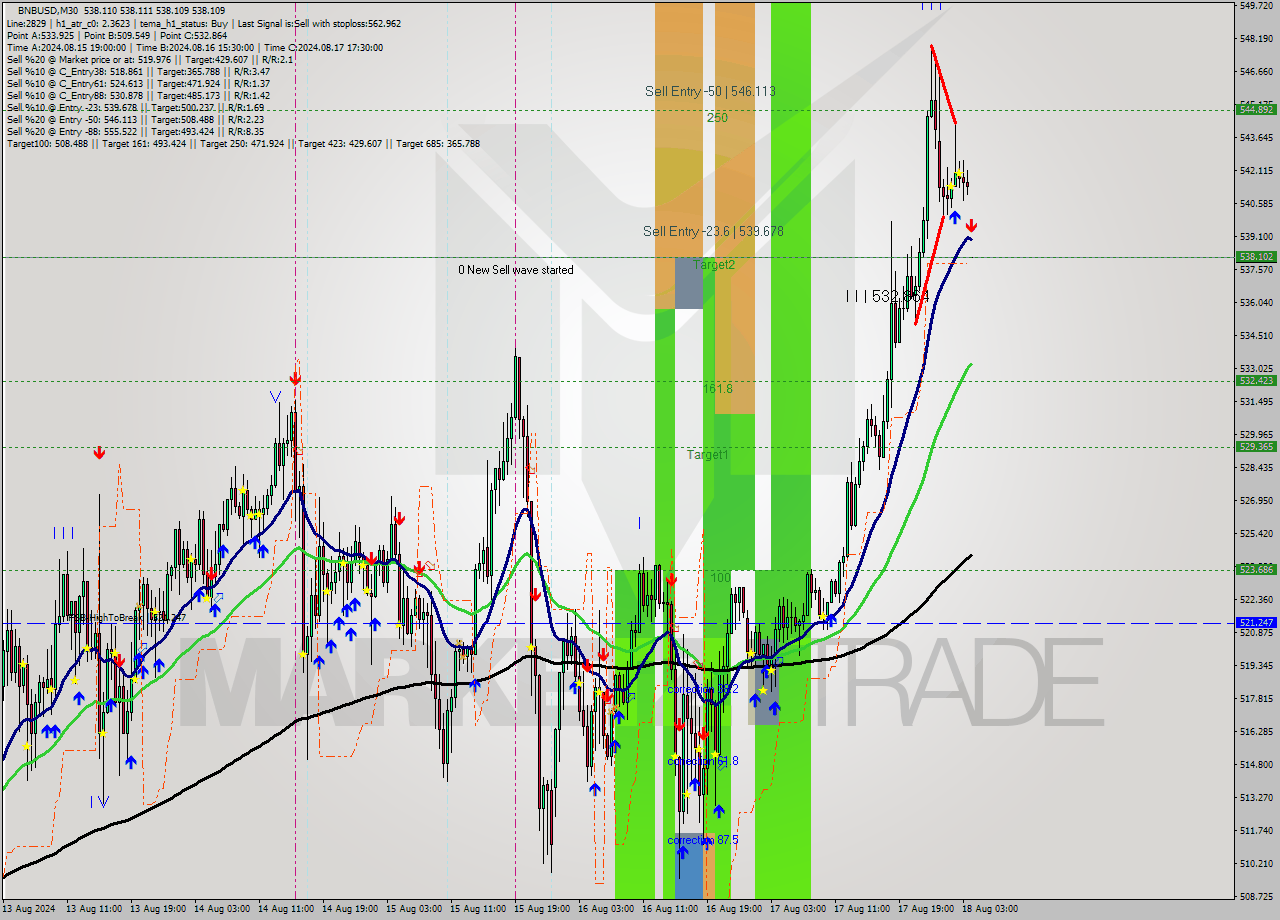Viewport: 1280px width, 920px height.
Task: Click the '16 Aug 11:00' time axis label
Action: point(670,909)
